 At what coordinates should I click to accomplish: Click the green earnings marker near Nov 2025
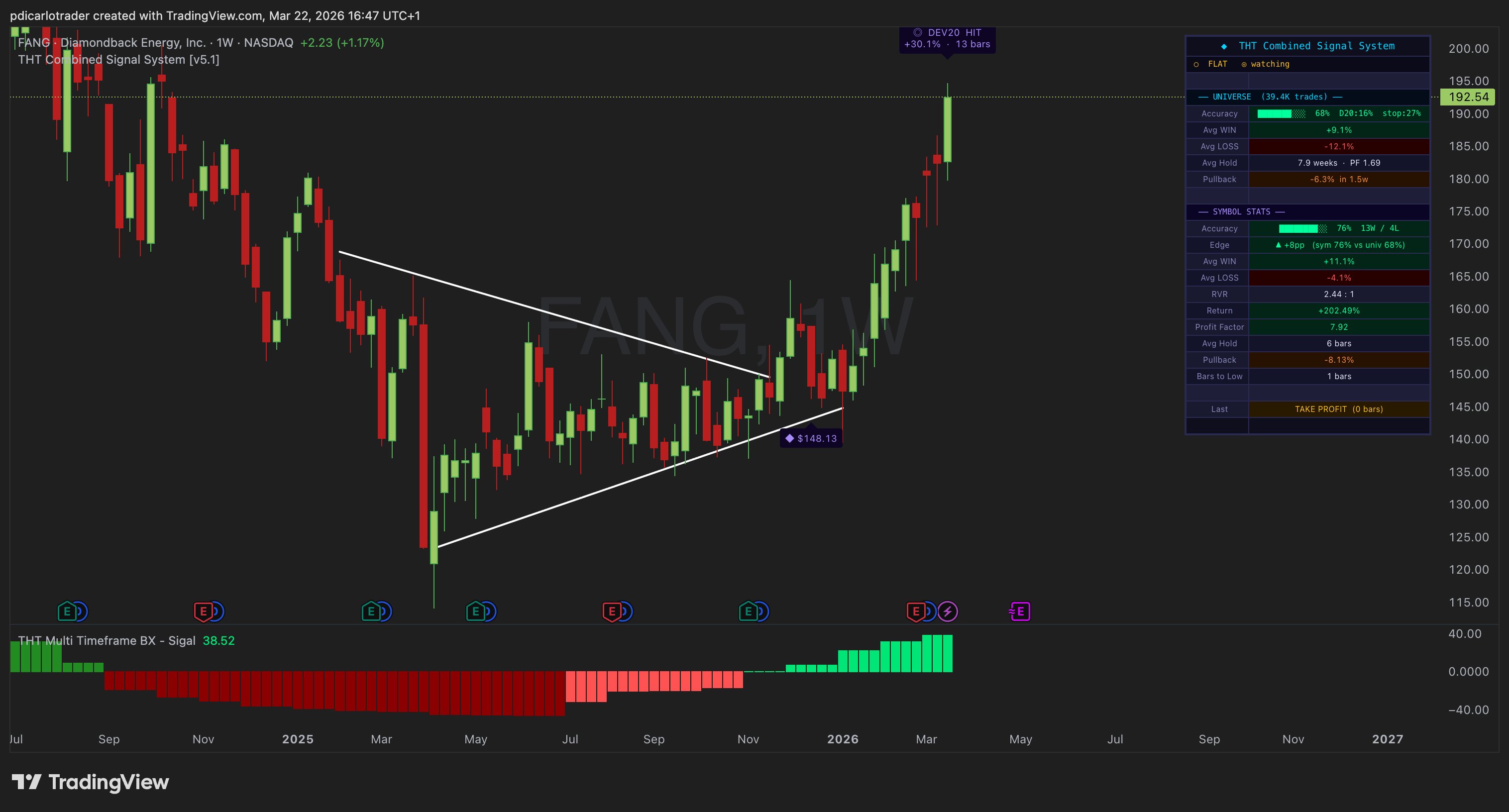coord(748,612)
